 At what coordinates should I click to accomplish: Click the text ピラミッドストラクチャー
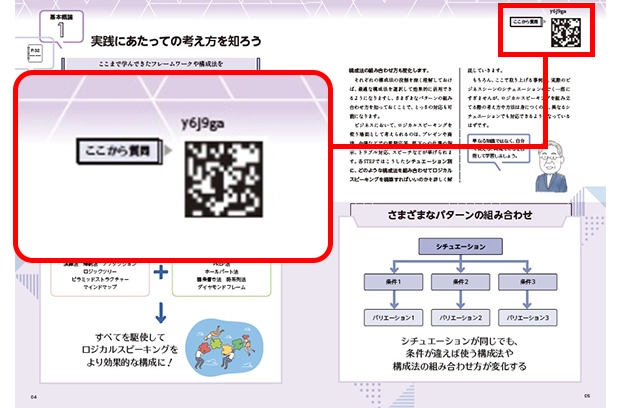[100, 280]
